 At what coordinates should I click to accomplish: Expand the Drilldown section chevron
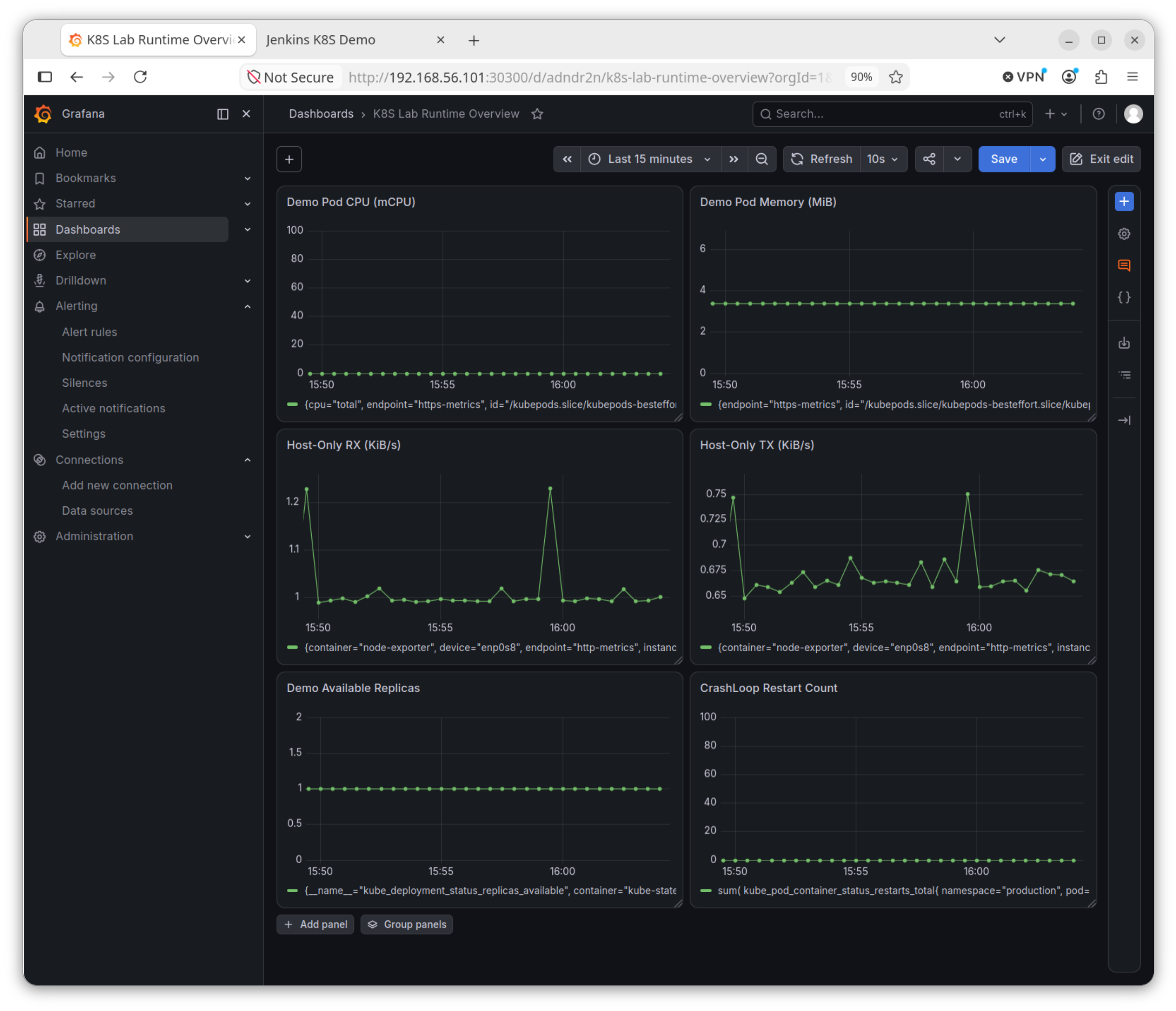pyautogui.click(x=248, y=281)
